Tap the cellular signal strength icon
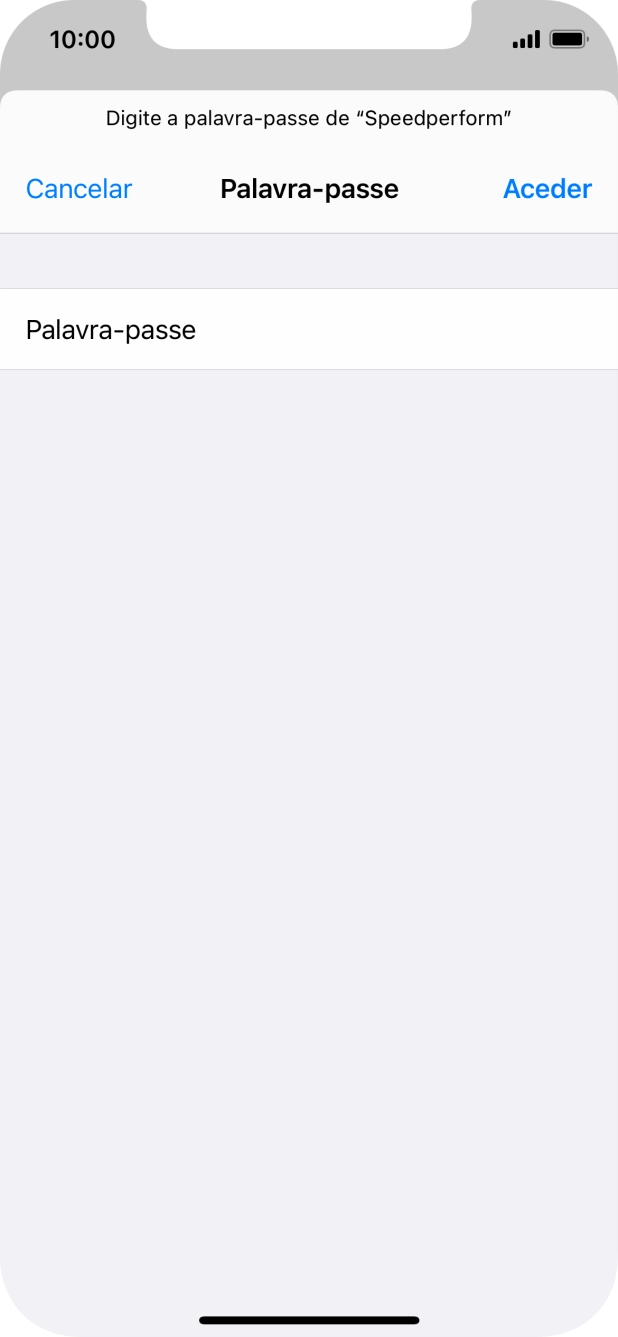Image resolution: width=618 pixels, height=1337 pixels. coord(526,40)
